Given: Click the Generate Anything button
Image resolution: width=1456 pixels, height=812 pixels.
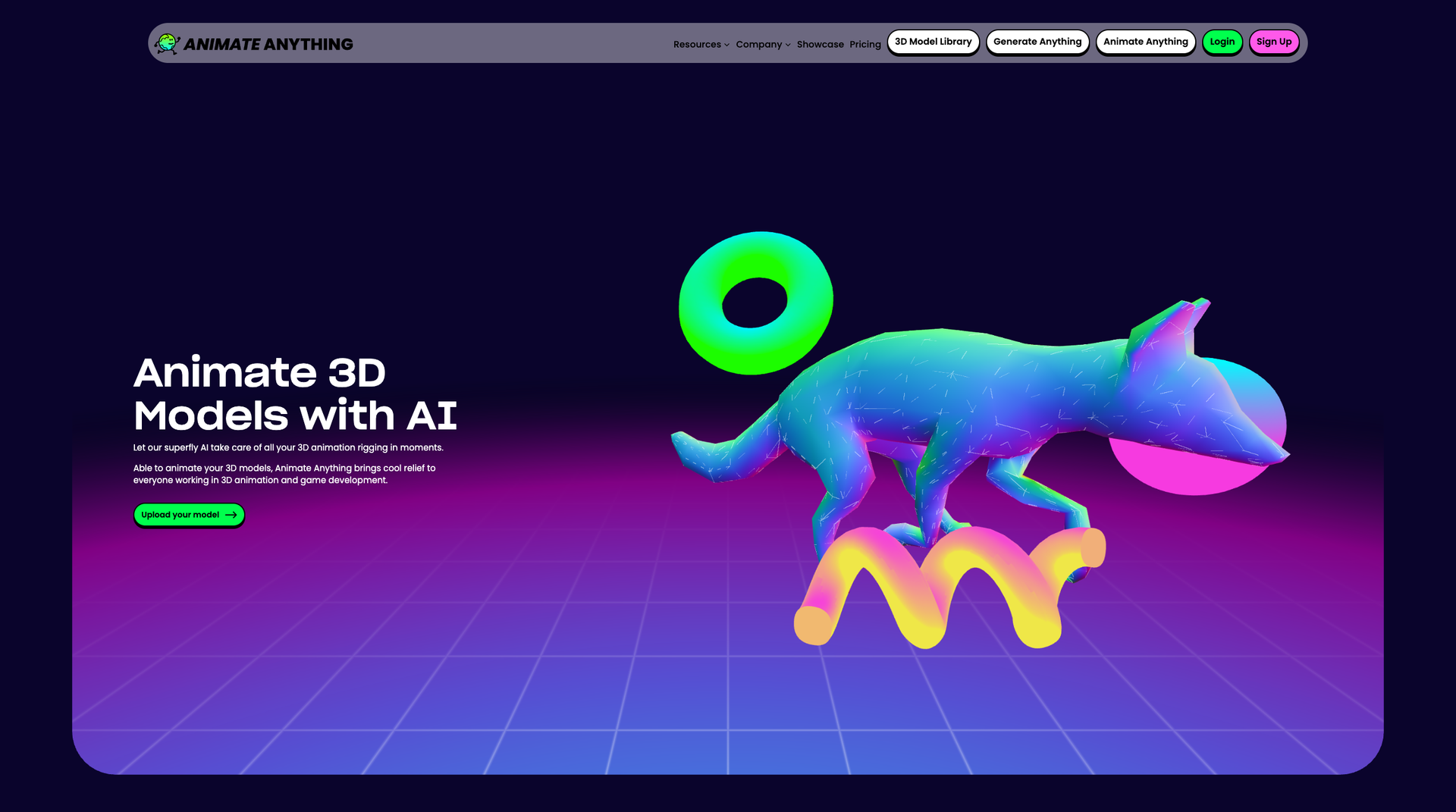Looking at the screenshot, I should [1037, 42].
